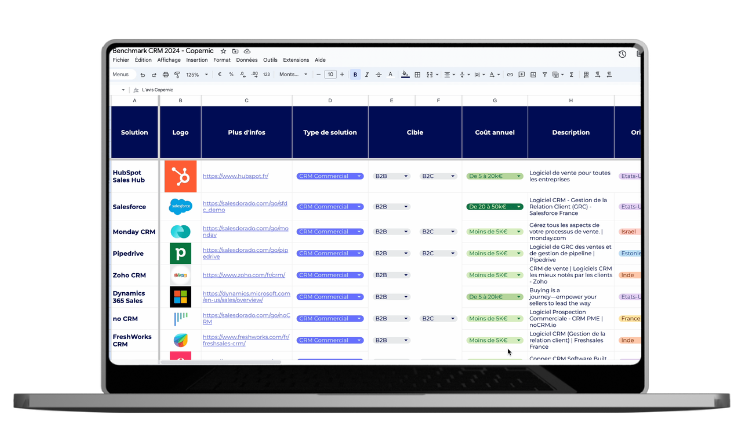Insert a function with the sigma icon
The height and width of the screenshot is (434, 750).
(571, 75)
